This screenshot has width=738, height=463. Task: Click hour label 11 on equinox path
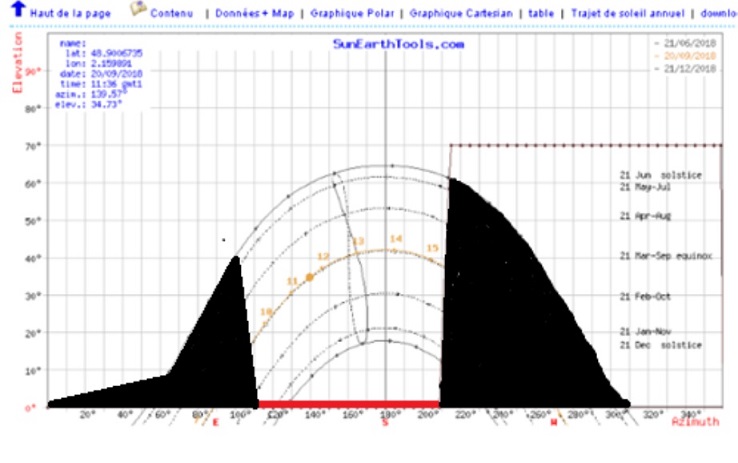point(292,281)
